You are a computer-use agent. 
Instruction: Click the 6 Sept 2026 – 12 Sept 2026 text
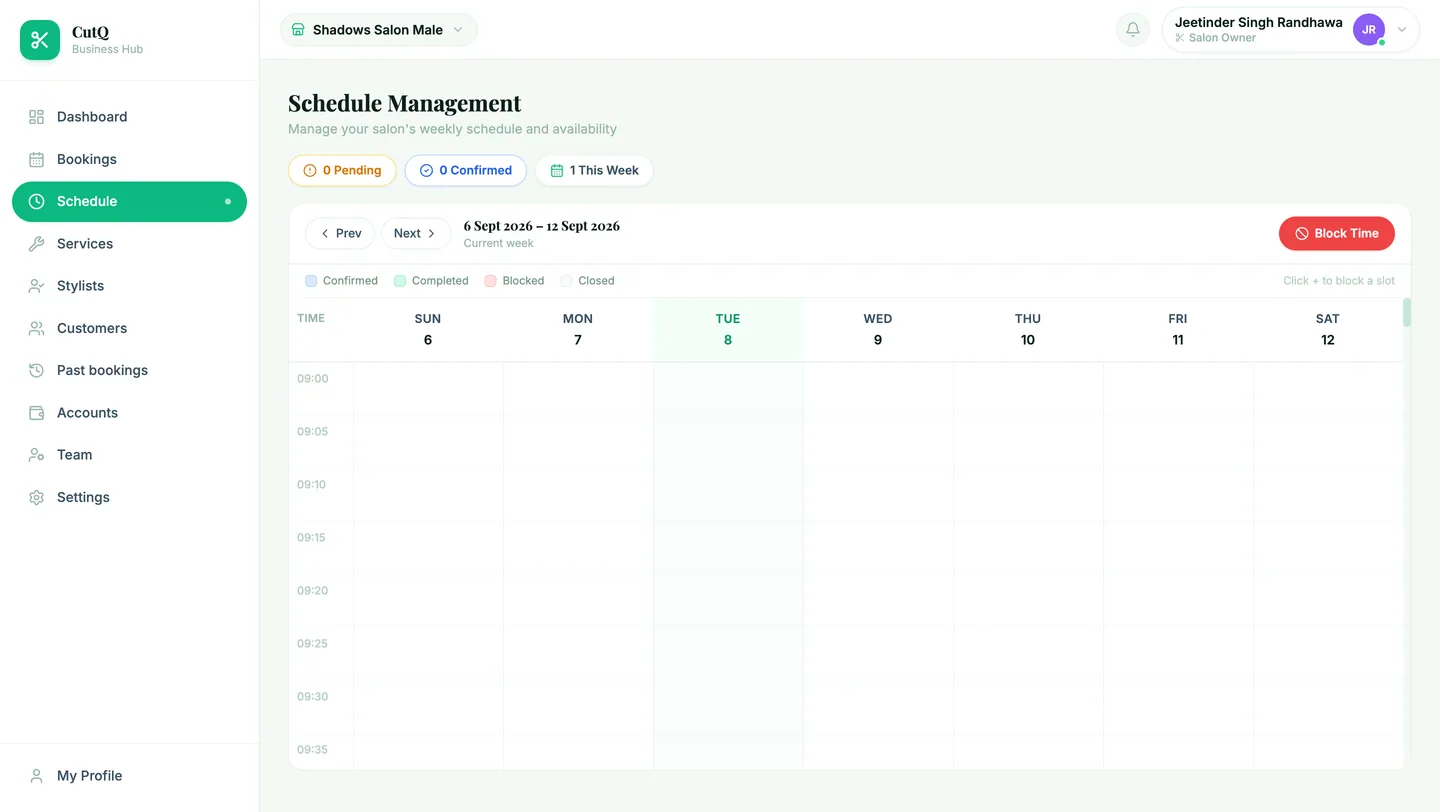pyautogui.click(x=542, y=226)
